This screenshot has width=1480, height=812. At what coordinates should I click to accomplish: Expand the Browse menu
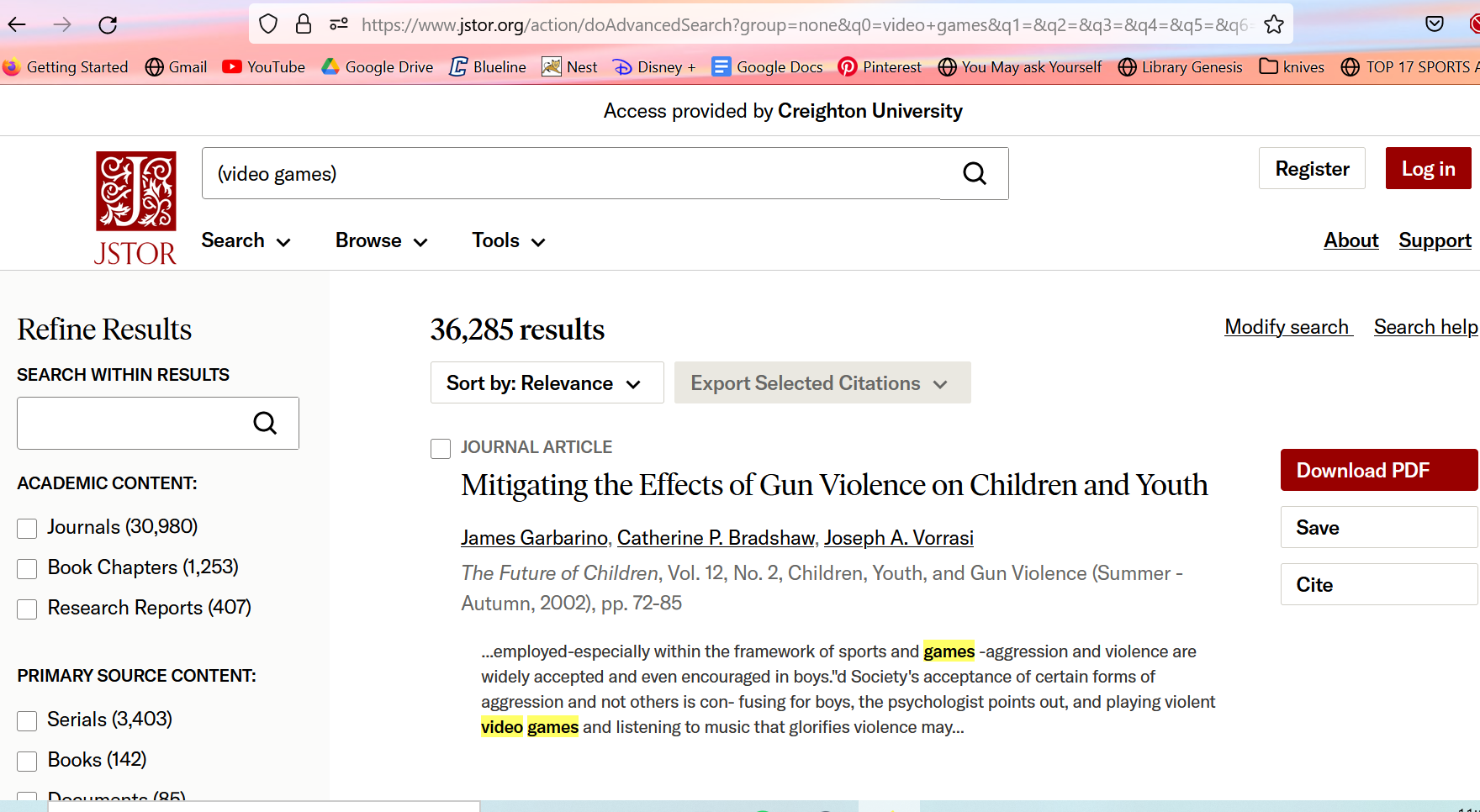[381, 241]
